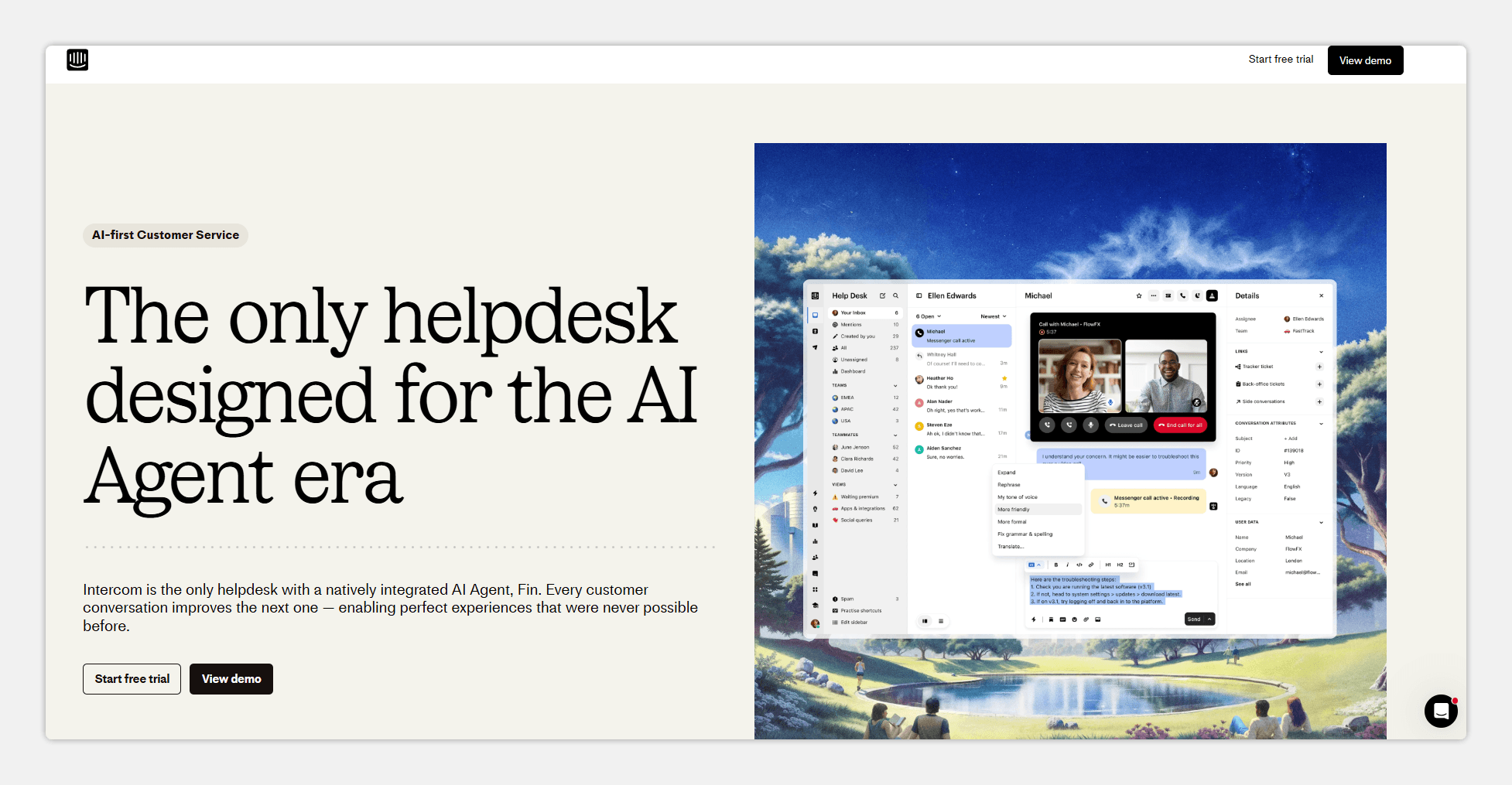Click the inbox icon in the left rail
The height and width of the screenshot is (785, 1512).
tap(815, 315)
